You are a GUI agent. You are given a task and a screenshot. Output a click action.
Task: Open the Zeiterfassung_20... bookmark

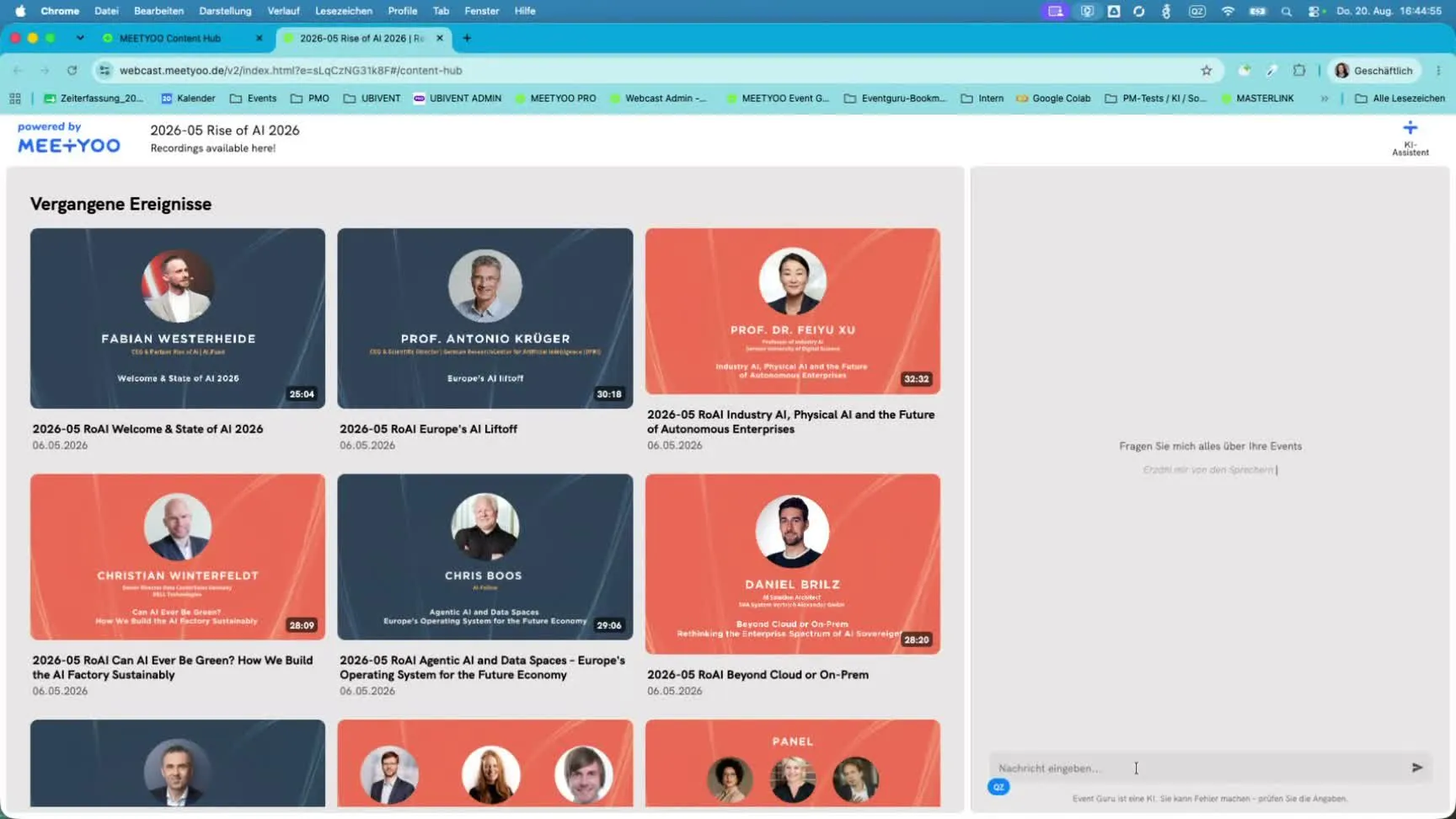pos(93,99)
